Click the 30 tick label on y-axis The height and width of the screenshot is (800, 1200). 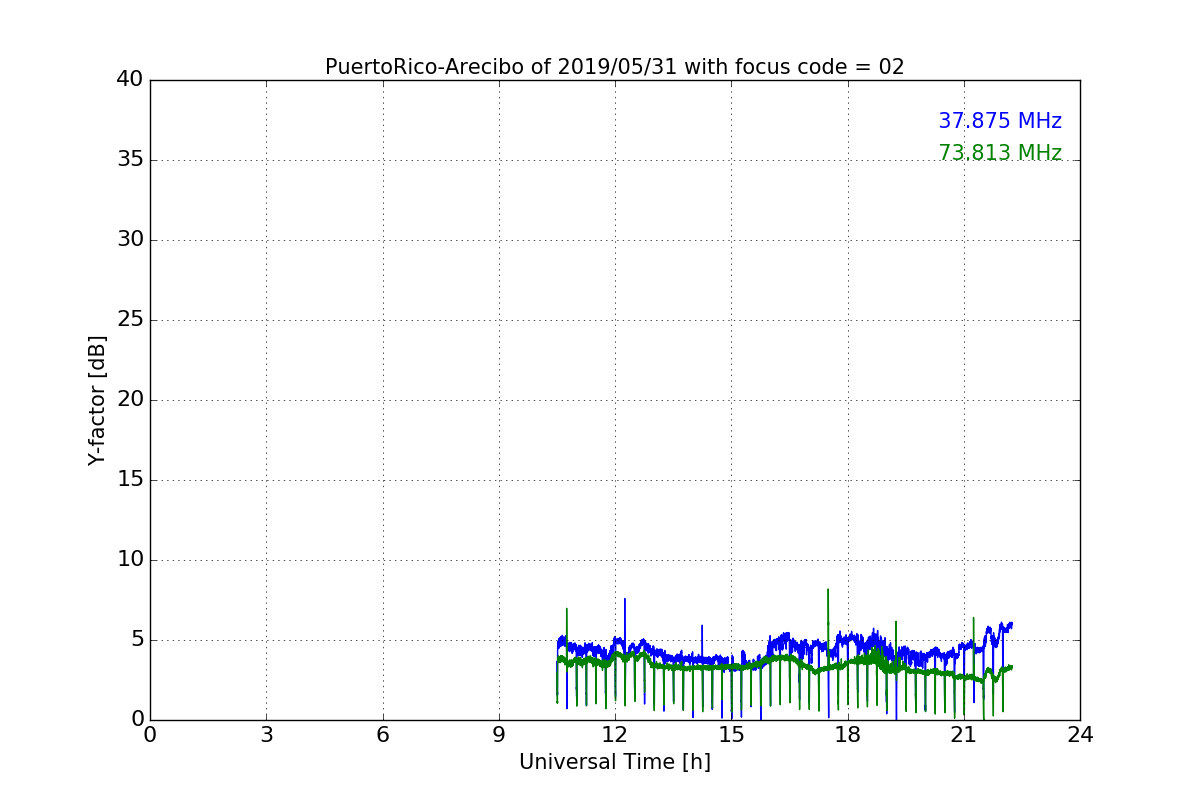coord(130,240)
